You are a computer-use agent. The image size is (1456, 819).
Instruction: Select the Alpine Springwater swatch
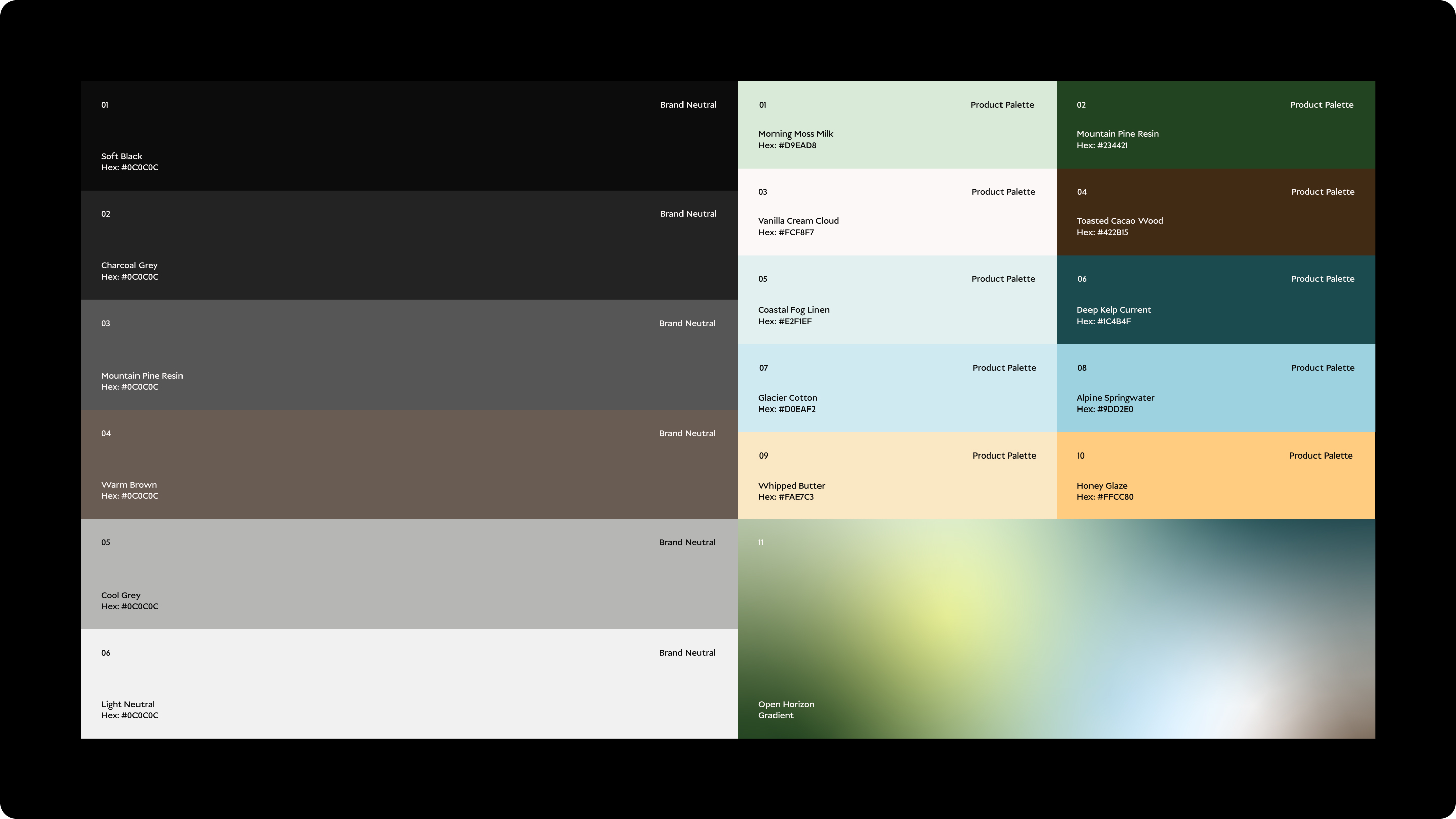pyautogui.click(x=1215, y=388)
